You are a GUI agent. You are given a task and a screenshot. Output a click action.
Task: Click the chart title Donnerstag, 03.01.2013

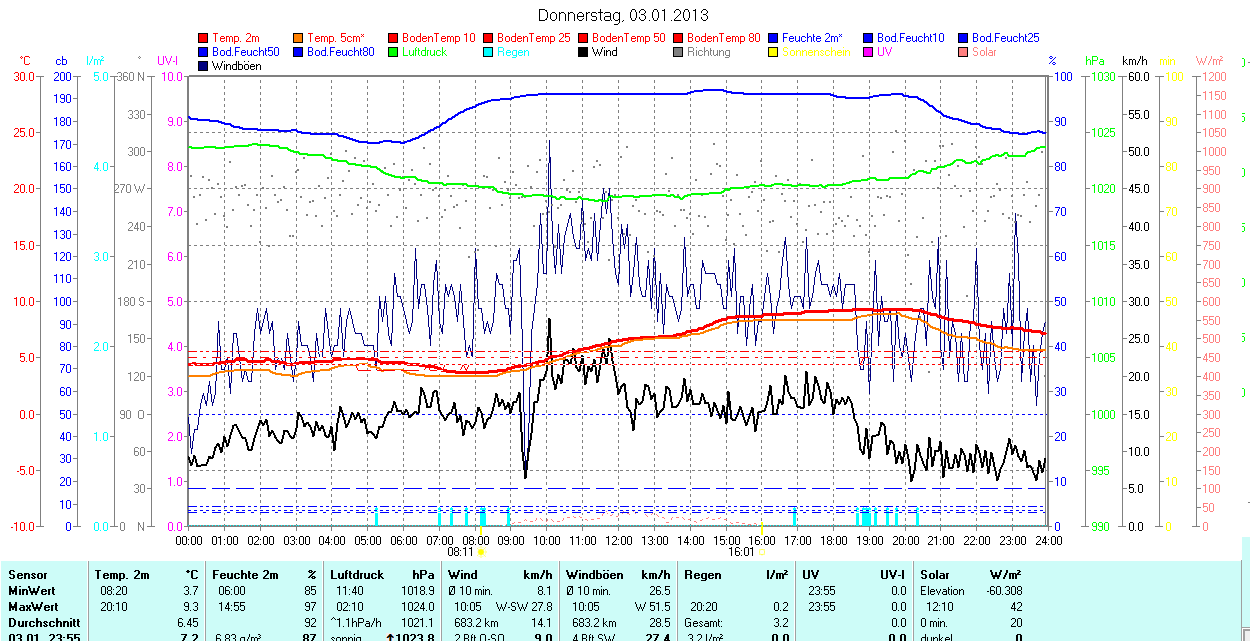point(623,15)
